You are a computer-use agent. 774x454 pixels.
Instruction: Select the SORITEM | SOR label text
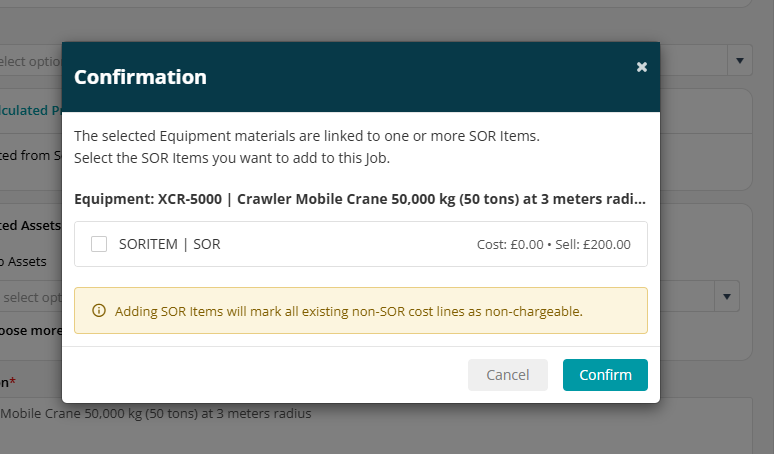[x=169, y=244]
